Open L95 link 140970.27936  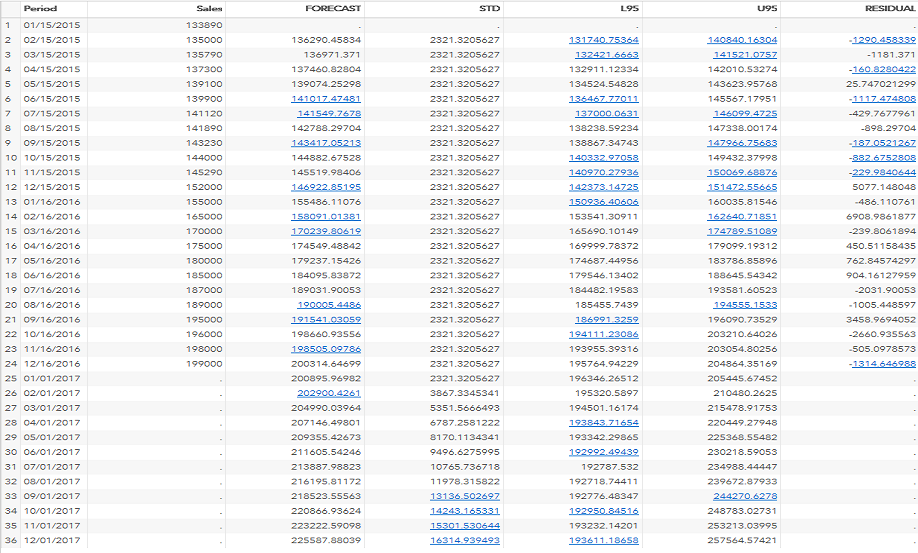point(604,172)
